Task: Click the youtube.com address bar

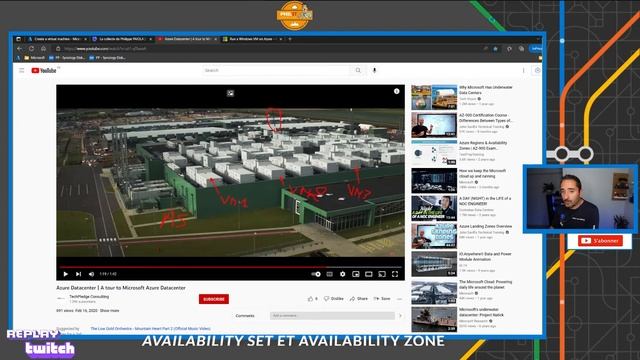Action: pos(269,48)
